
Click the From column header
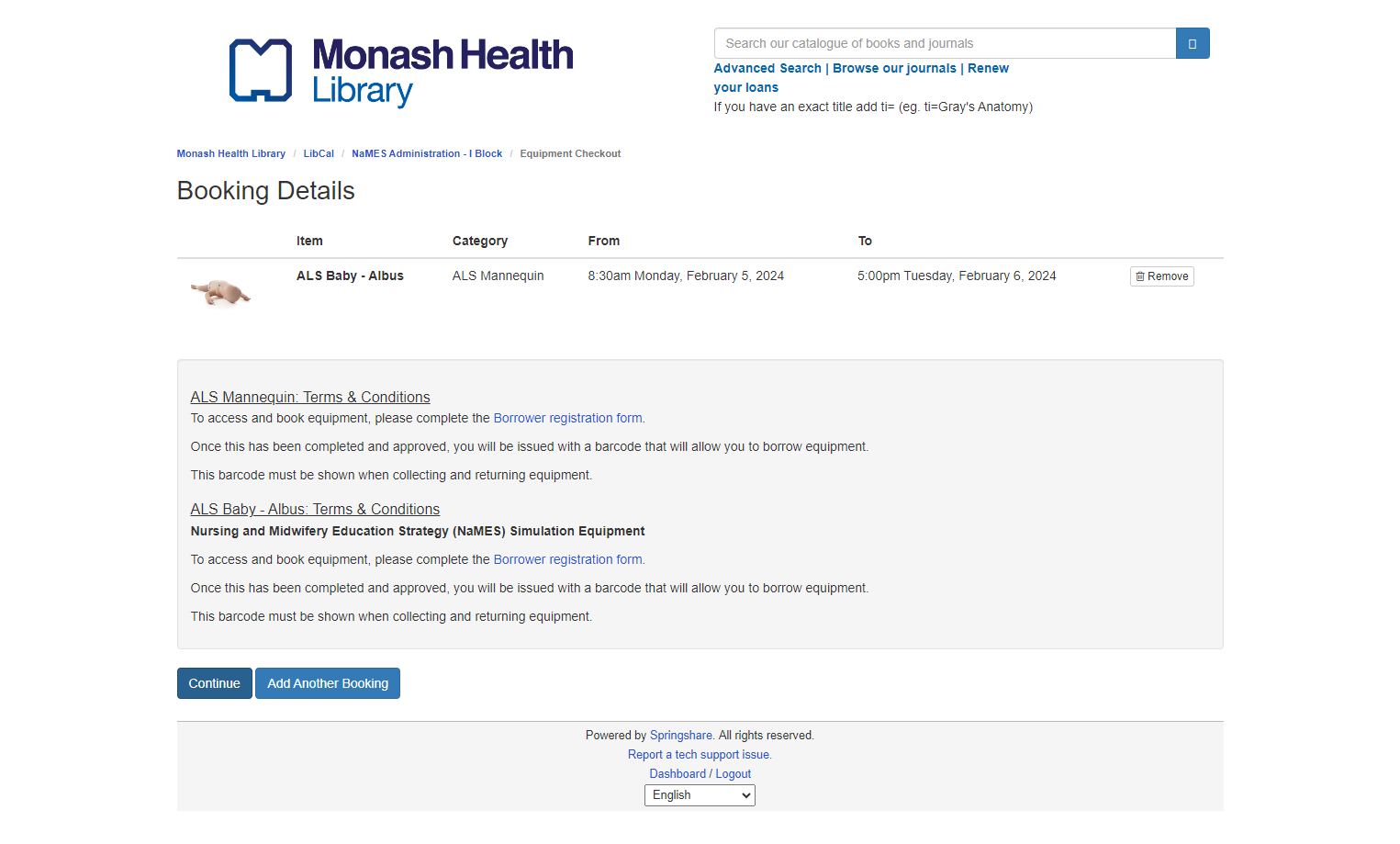pyautogui.click(x=604, y=241)
